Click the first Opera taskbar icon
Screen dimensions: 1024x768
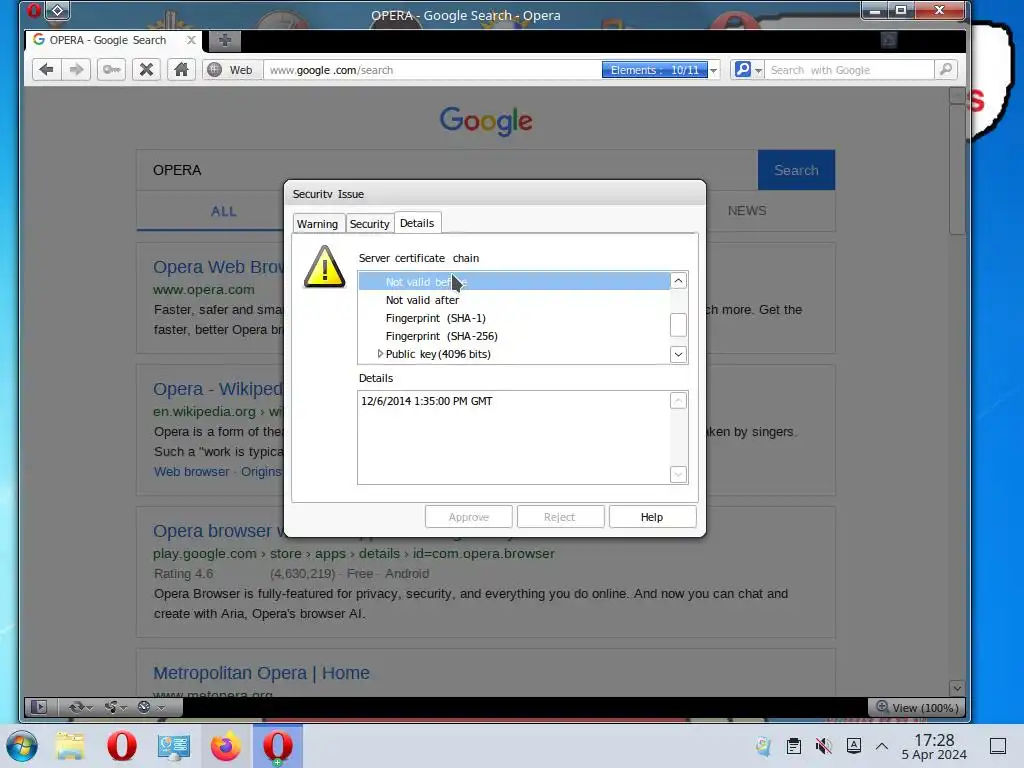(x=121, y=746)
